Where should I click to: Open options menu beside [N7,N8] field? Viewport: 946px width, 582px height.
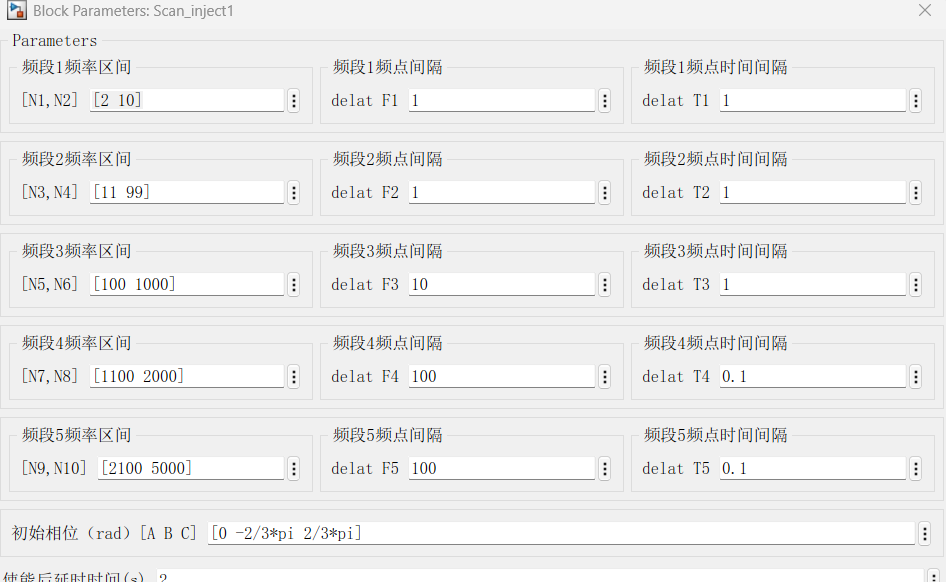[294, 377]
